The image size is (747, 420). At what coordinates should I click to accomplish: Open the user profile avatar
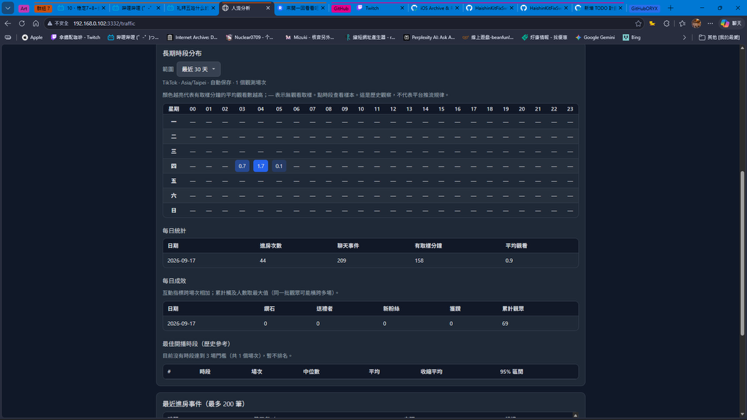coord(697,23)
